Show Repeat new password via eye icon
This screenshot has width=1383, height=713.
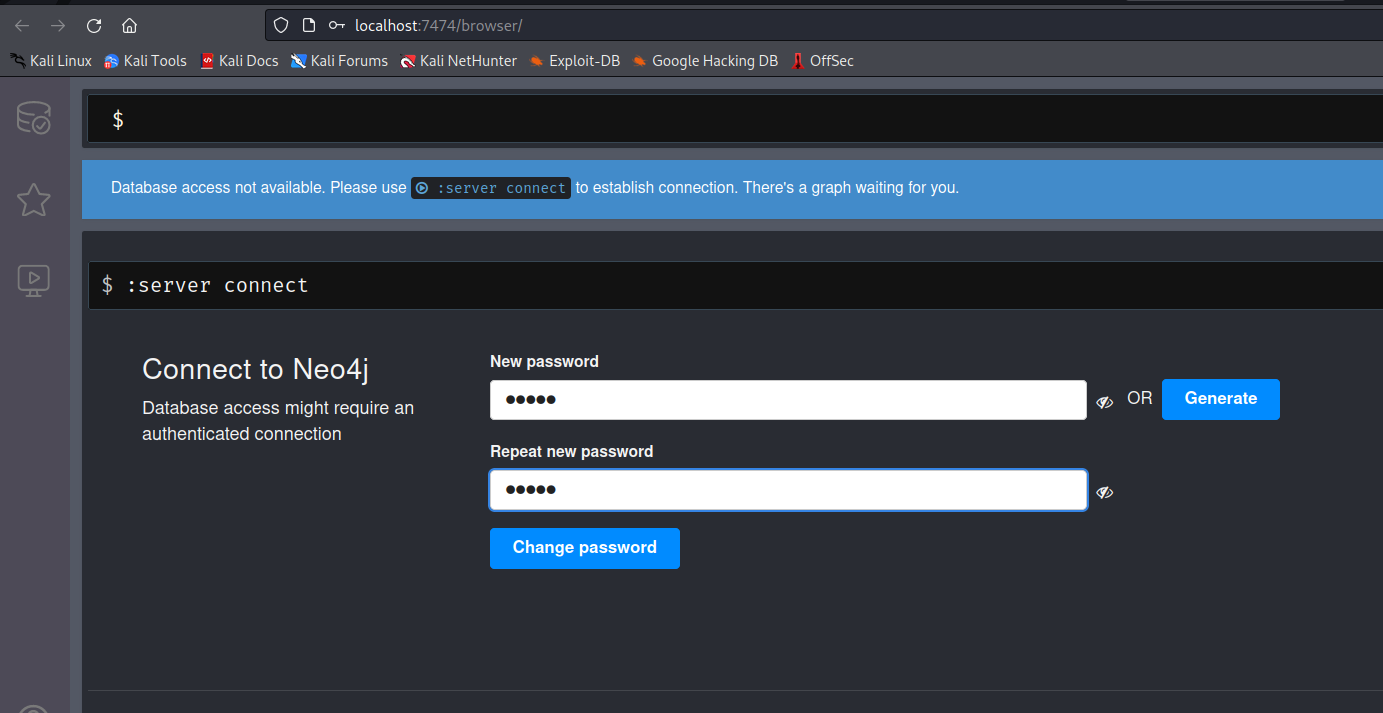coord(1104,492)
